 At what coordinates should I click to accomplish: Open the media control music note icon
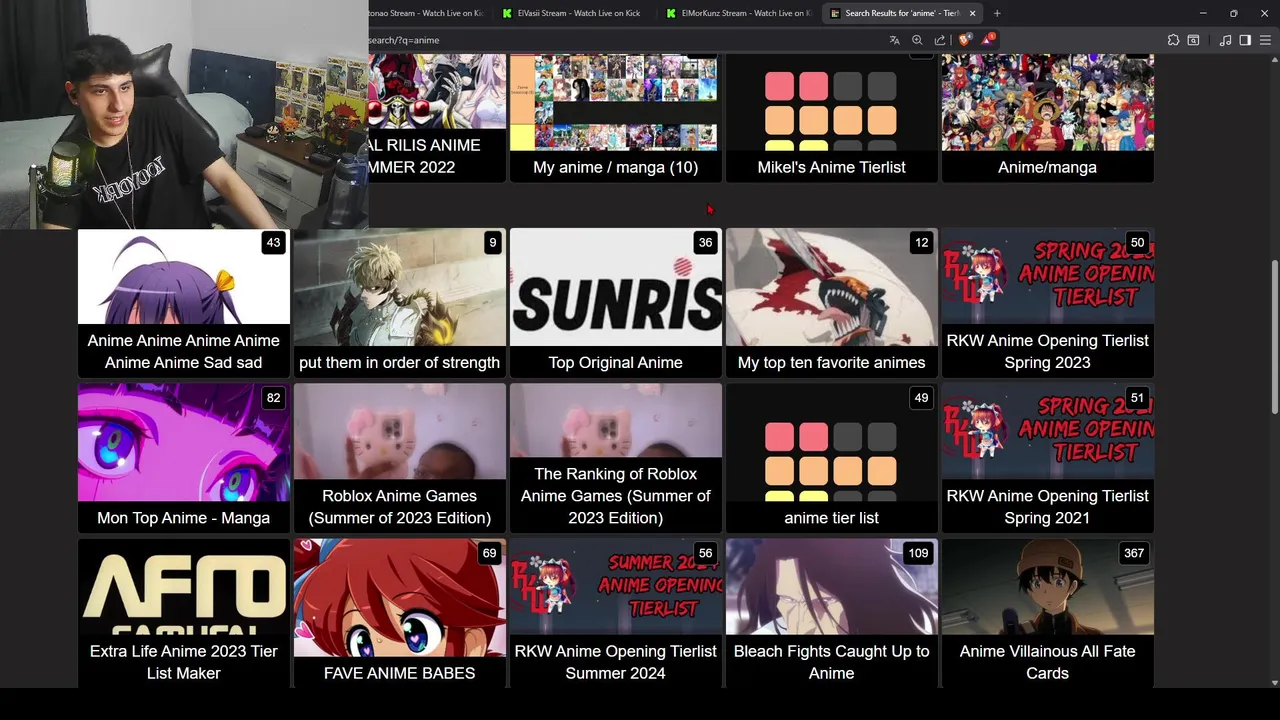[1225, 40]
